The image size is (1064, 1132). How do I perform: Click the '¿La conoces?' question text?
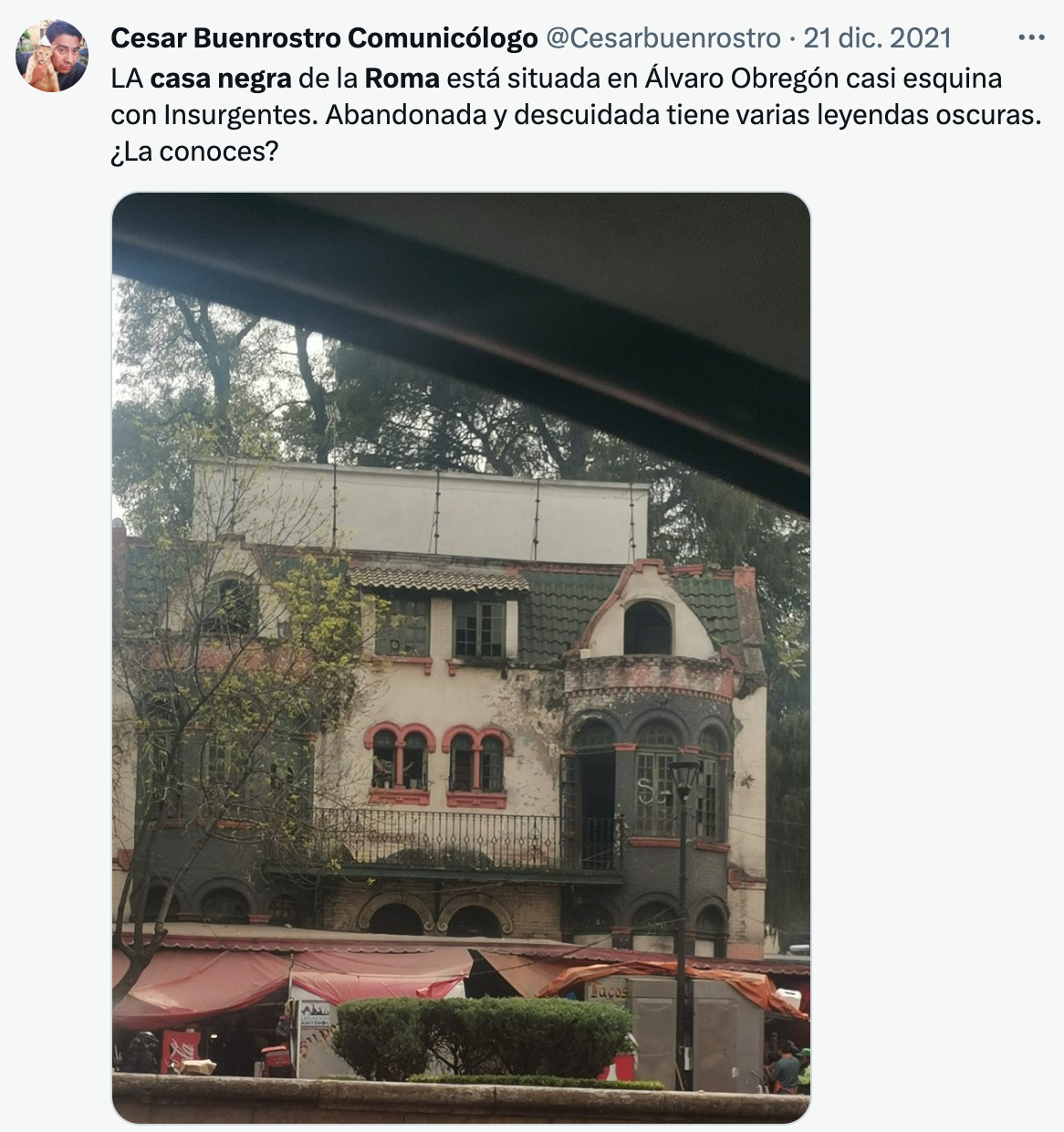pos(194,152)
